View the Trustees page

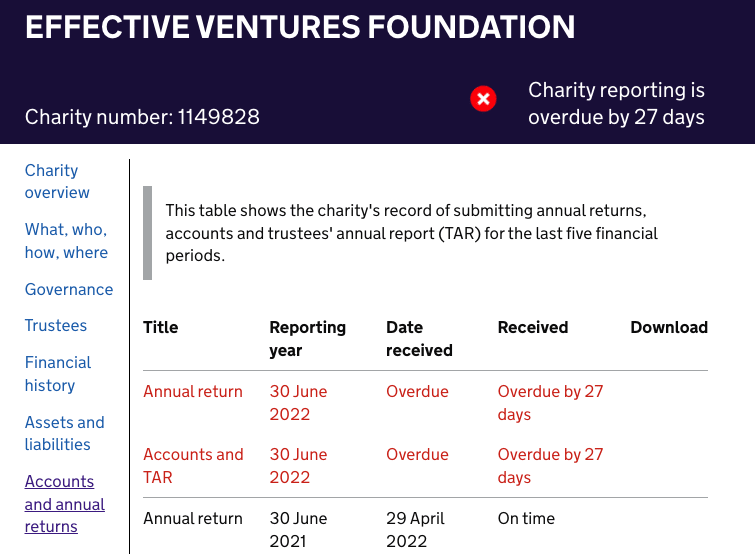tap(56, 326)
